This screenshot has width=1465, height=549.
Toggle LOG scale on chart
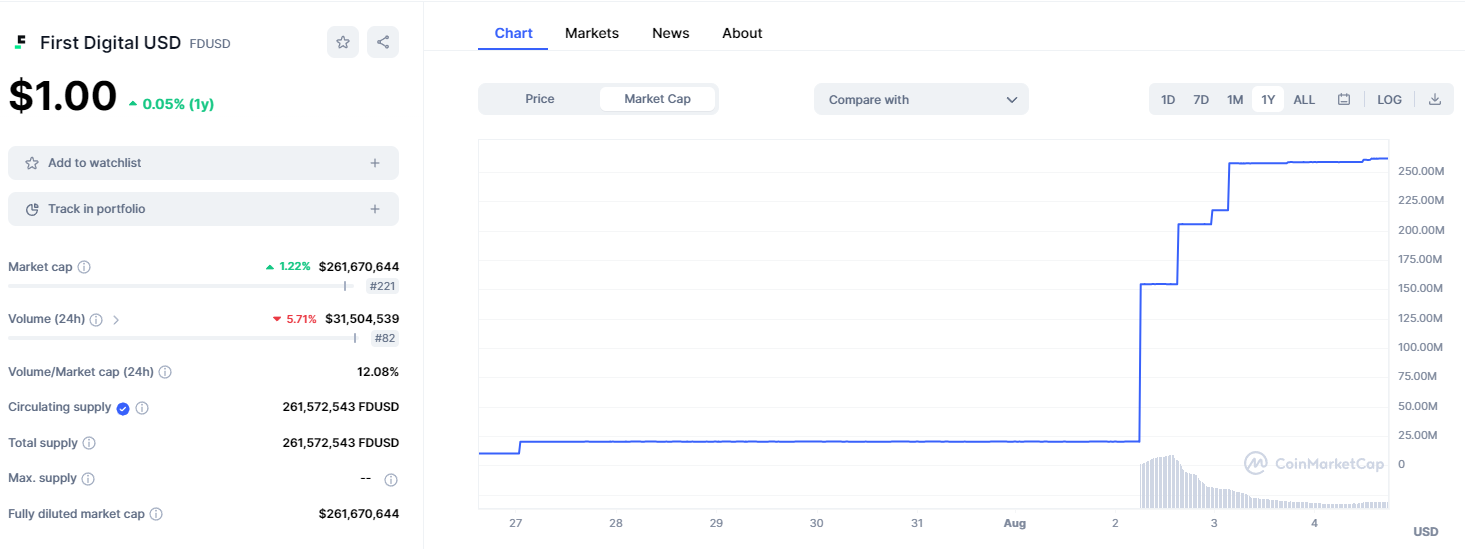pos(1389,100)
